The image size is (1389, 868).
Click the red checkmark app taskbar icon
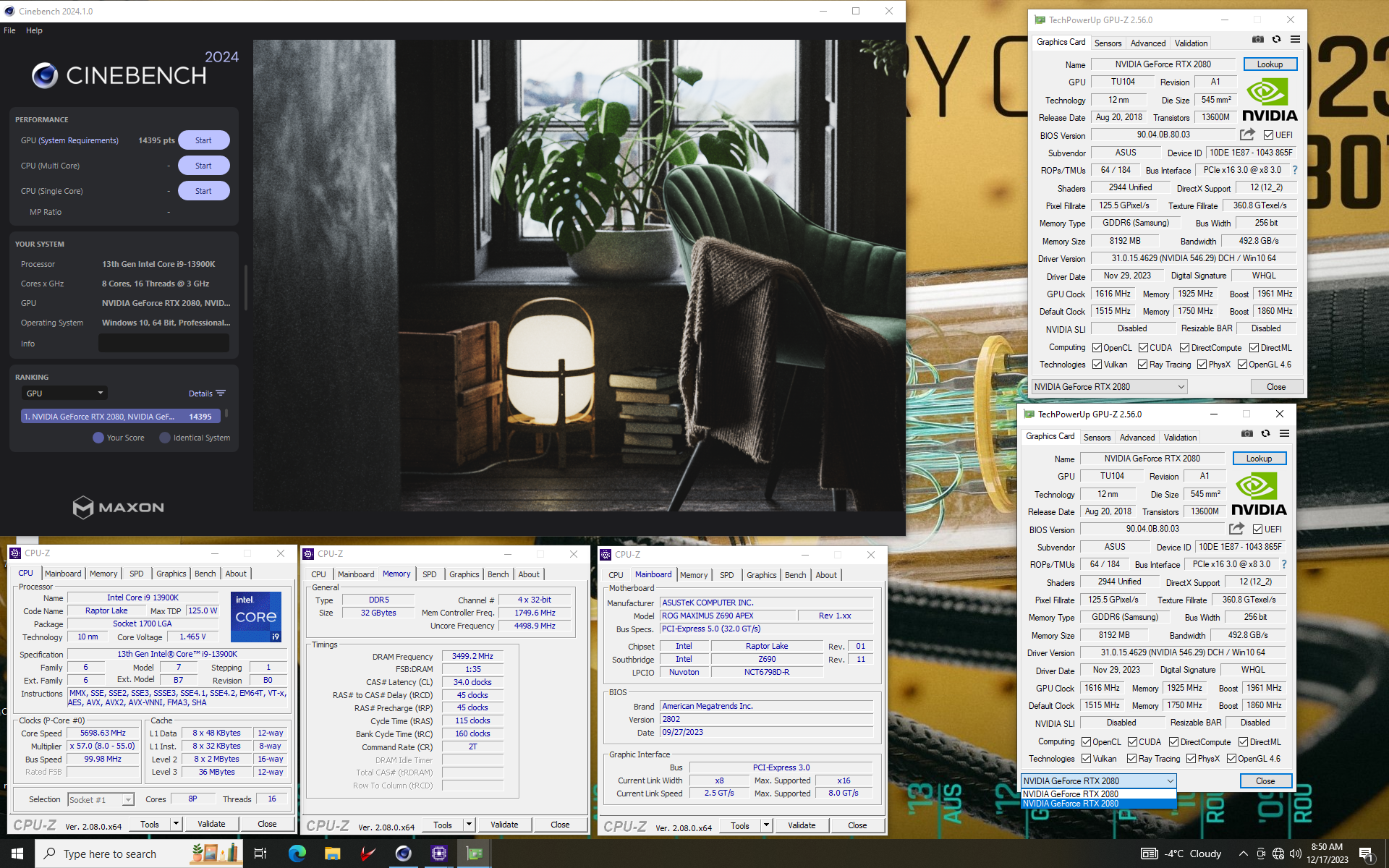pos(368,854)
